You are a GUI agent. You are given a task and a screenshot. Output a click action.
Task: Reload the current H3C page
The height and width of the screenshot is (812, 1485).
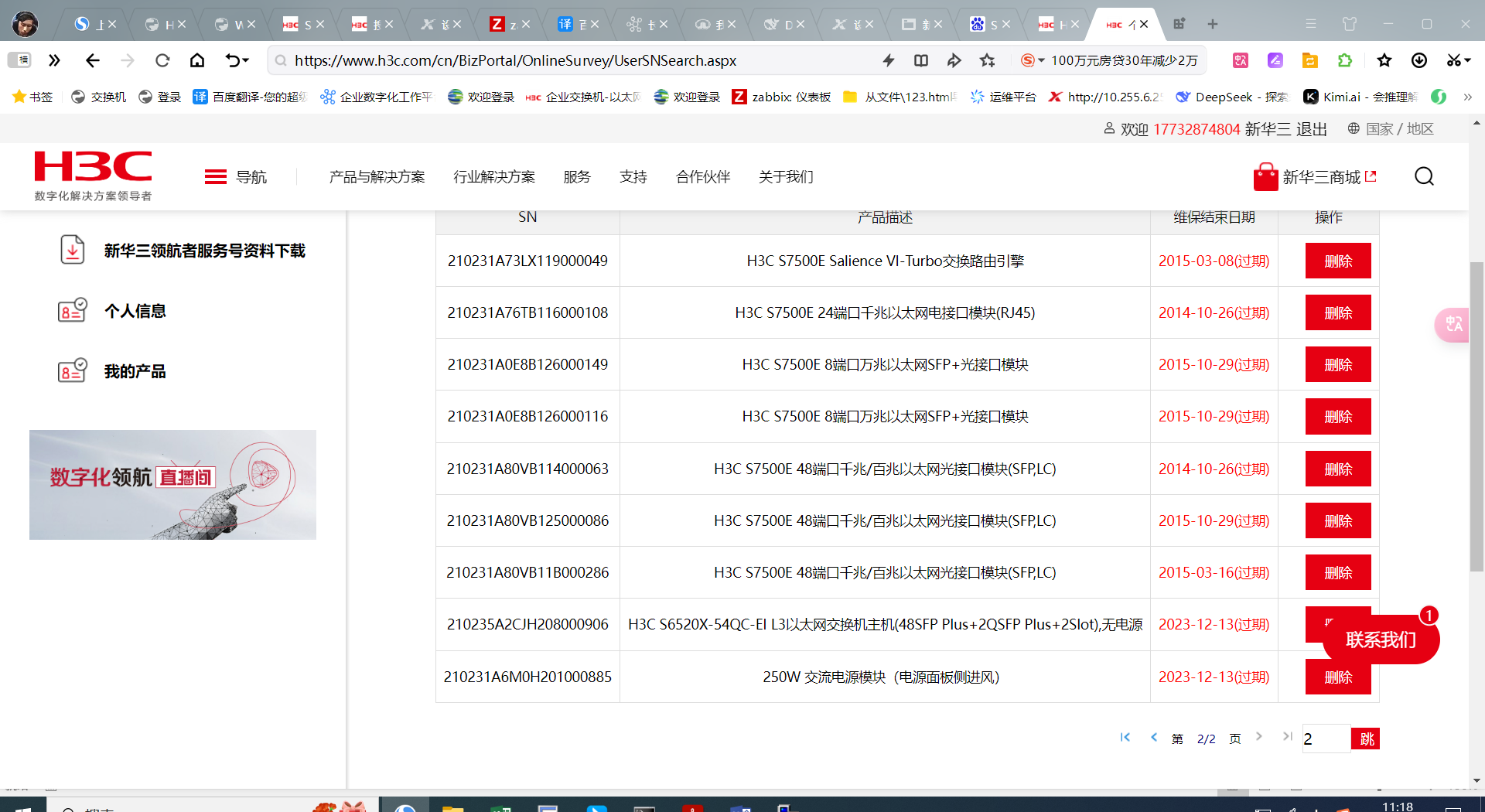click(162, 60)
